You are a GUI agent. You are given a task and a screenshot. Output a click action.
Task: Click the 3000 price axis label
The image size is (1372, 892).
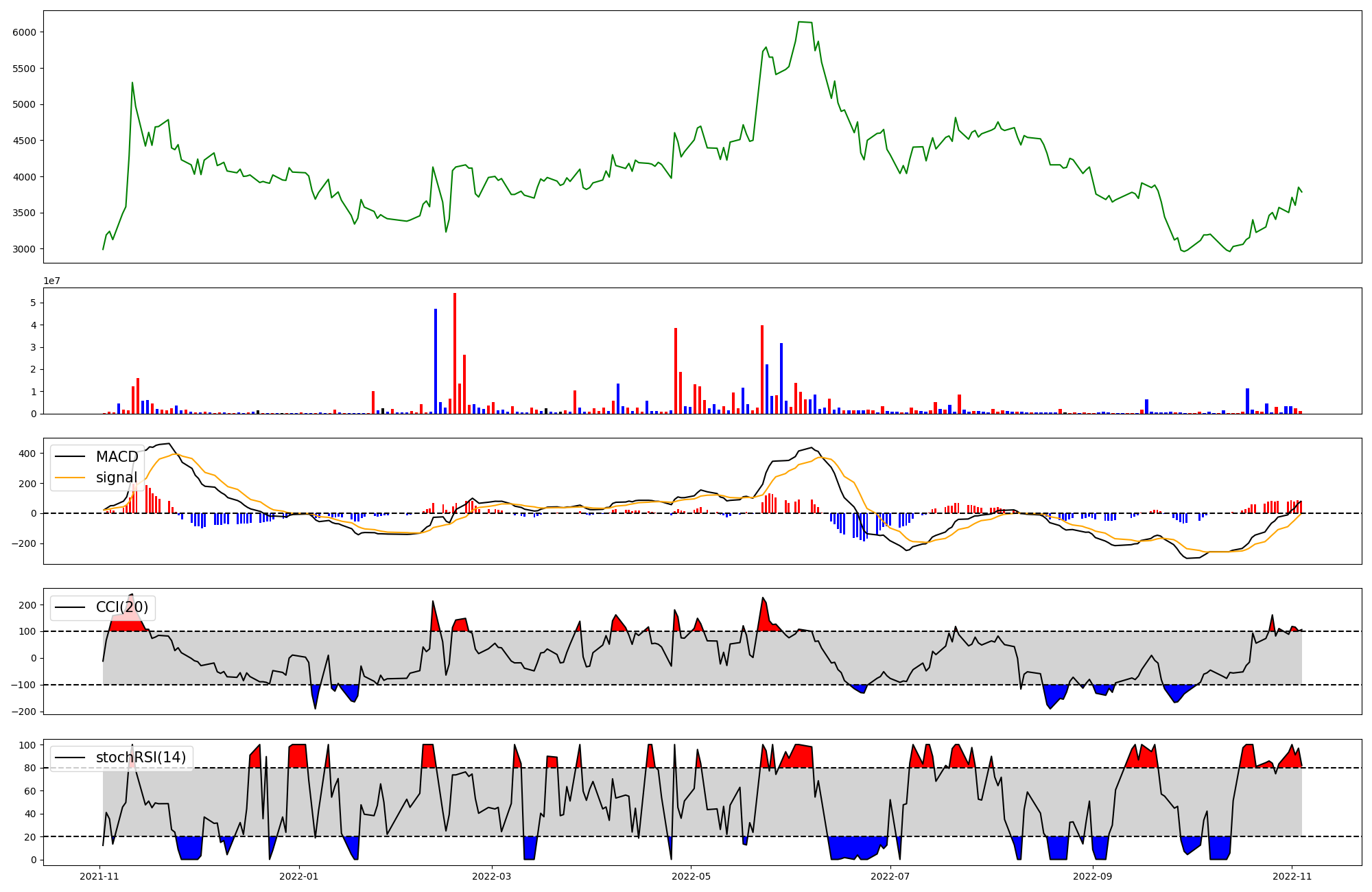coord(23,249)
